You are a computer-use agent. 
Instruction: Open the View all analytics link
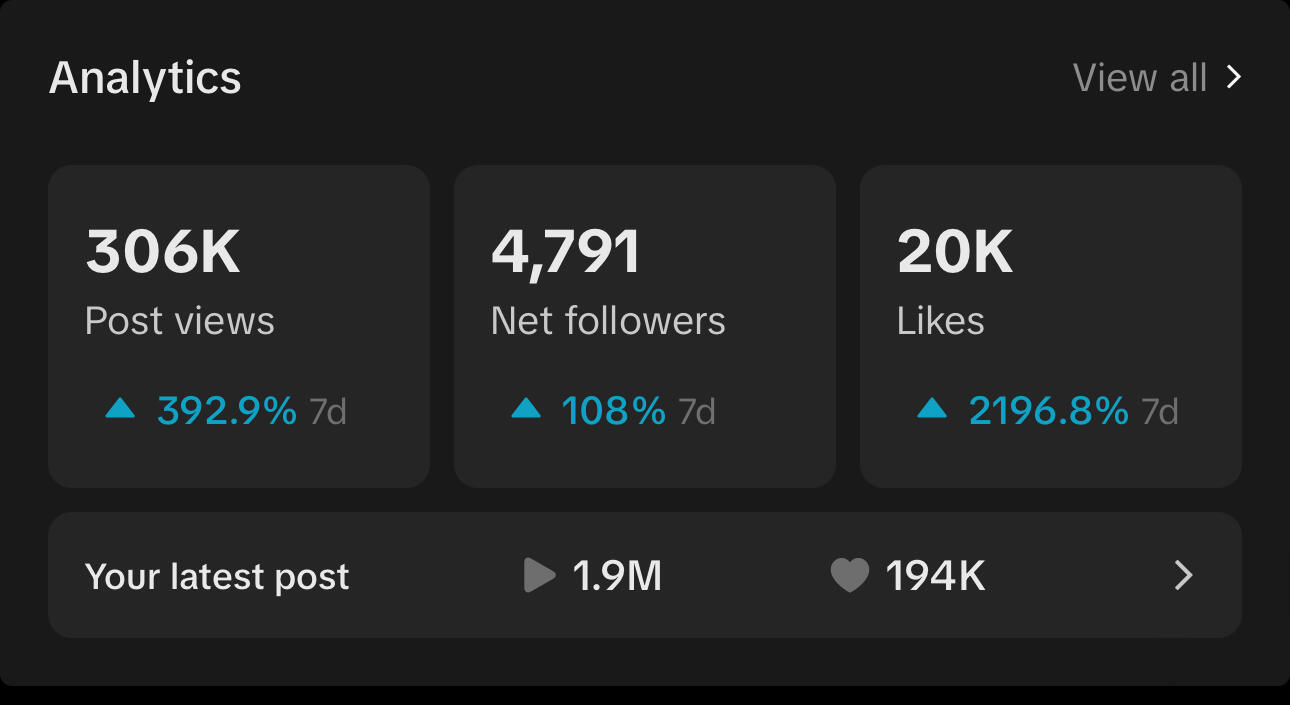tap(1140, 78)
